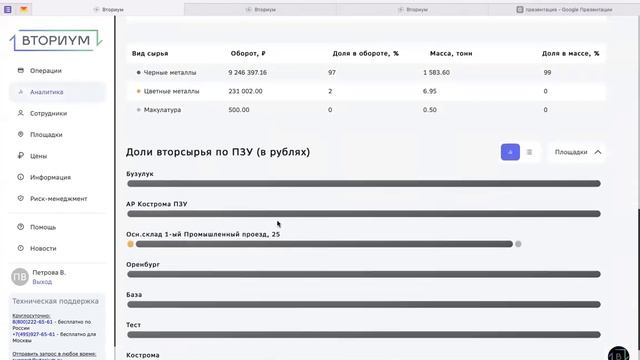Switch to the third Вториум browser tab

pos(412,9)
